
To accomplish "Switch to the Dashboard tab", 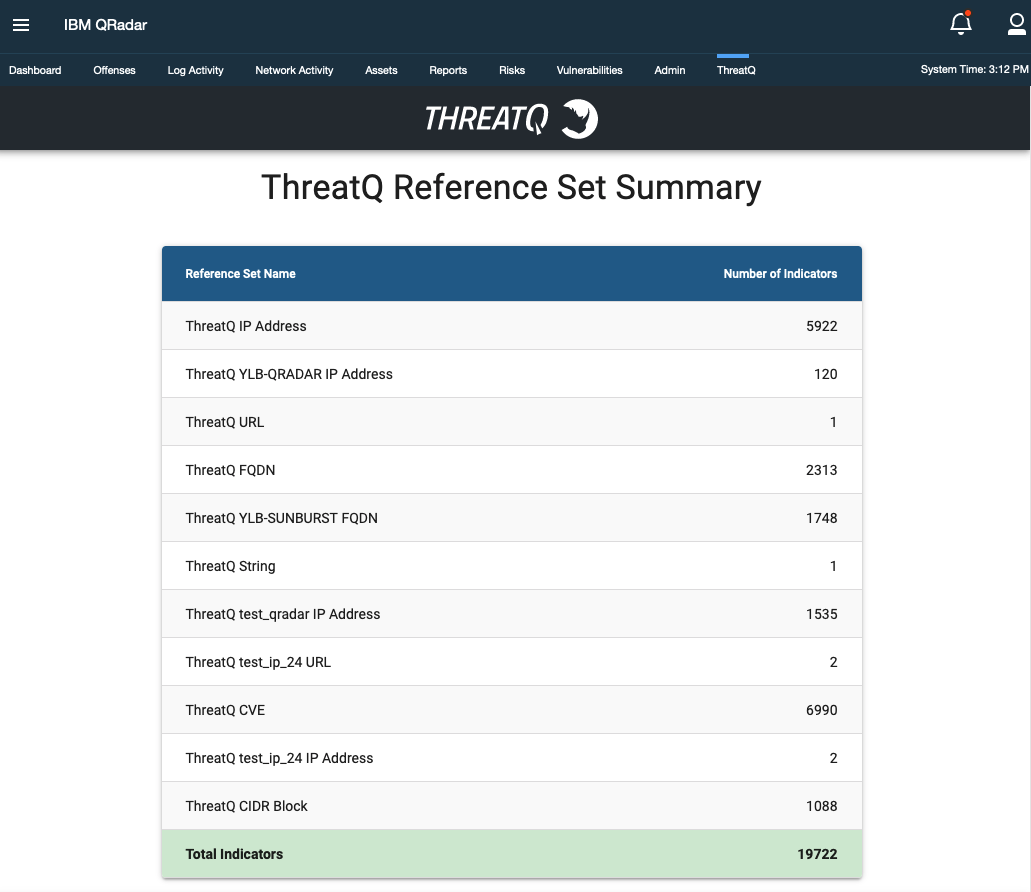I will click(x=35, y=70).
